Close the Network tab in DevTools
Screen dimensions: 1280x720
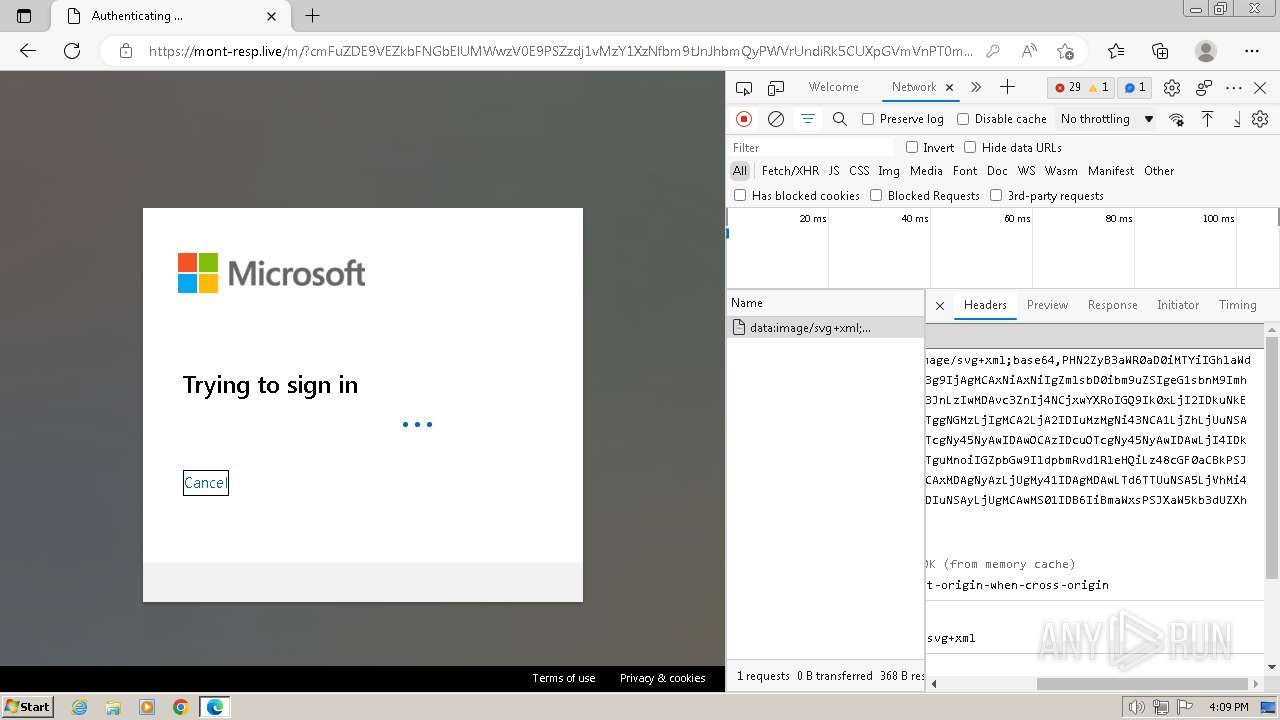pos(950,87)
